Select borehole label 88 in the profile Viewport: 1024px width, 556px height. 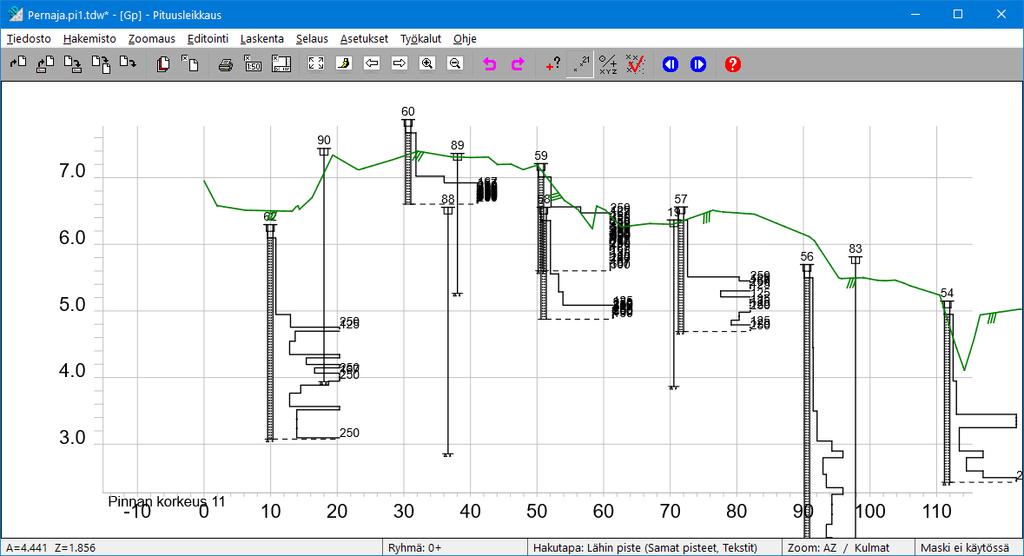click(447, 199)
